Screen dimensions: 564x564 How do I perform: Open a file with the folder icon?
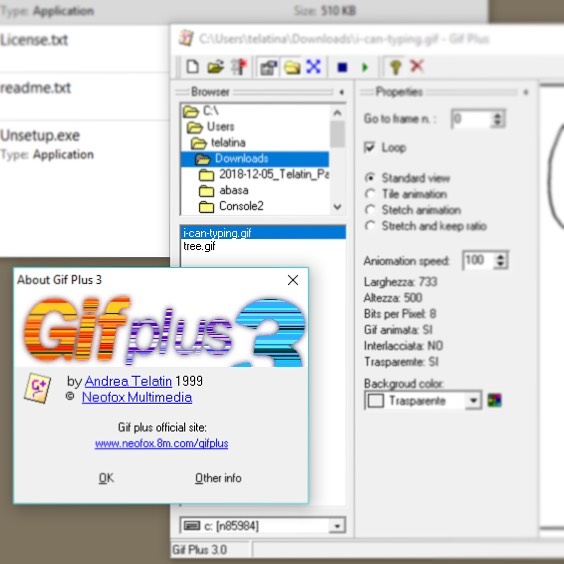click(215, 67)
